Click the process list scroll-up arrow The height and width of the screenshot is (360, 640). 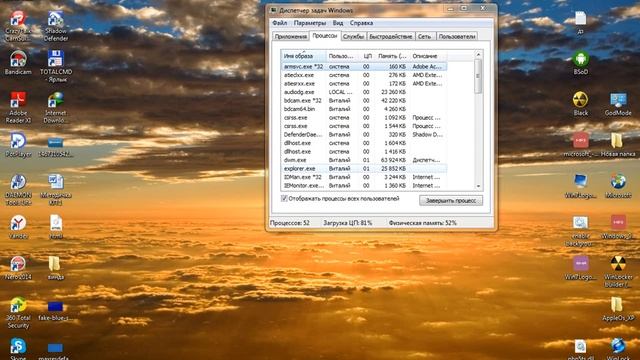click(478, 55)
